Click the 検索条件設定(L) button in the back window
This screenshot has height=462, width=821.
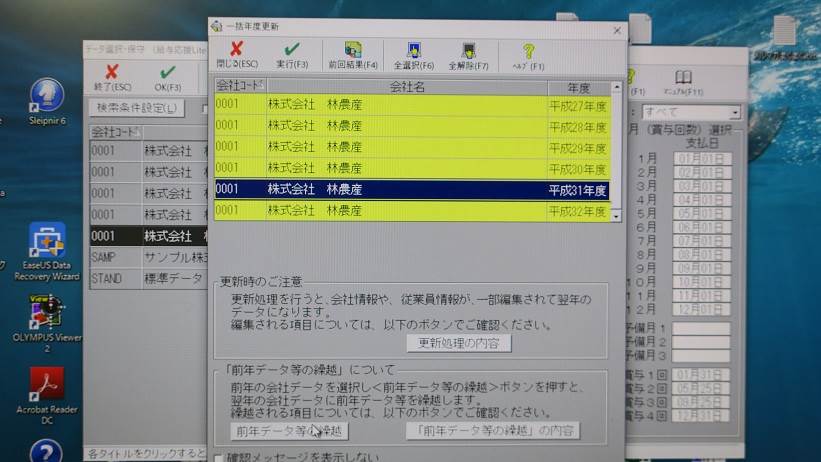click(x=137, y=107)
